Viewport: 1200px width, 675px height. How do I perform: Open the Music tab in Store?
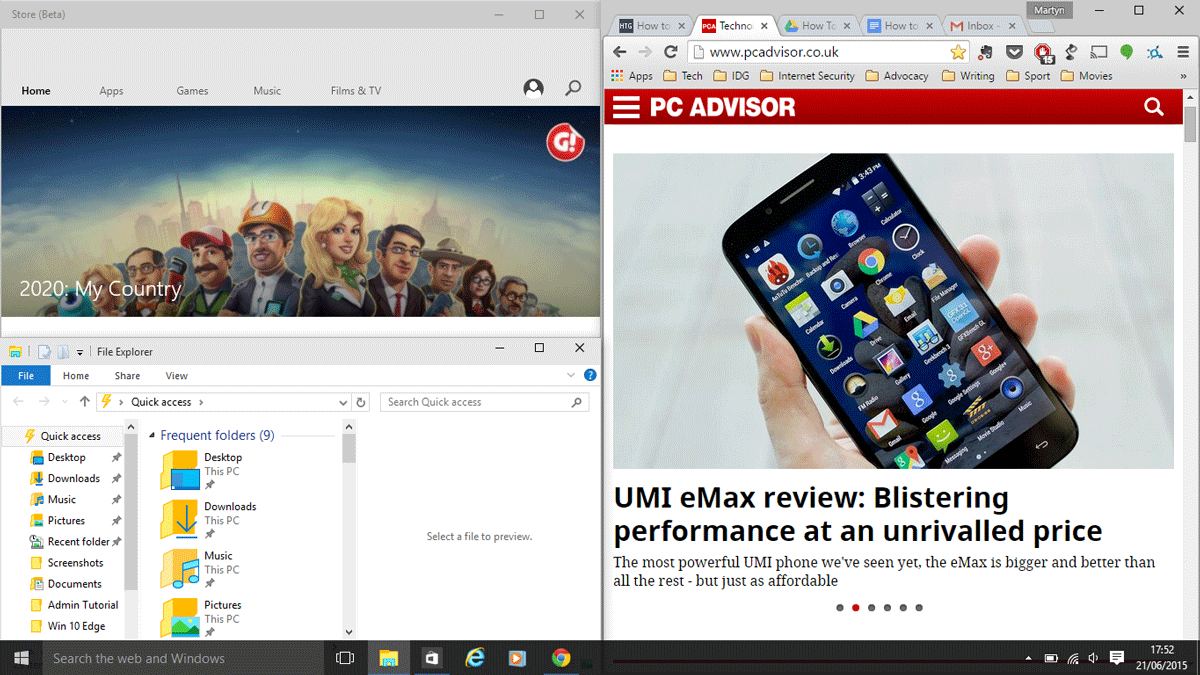tap(267, 91)
